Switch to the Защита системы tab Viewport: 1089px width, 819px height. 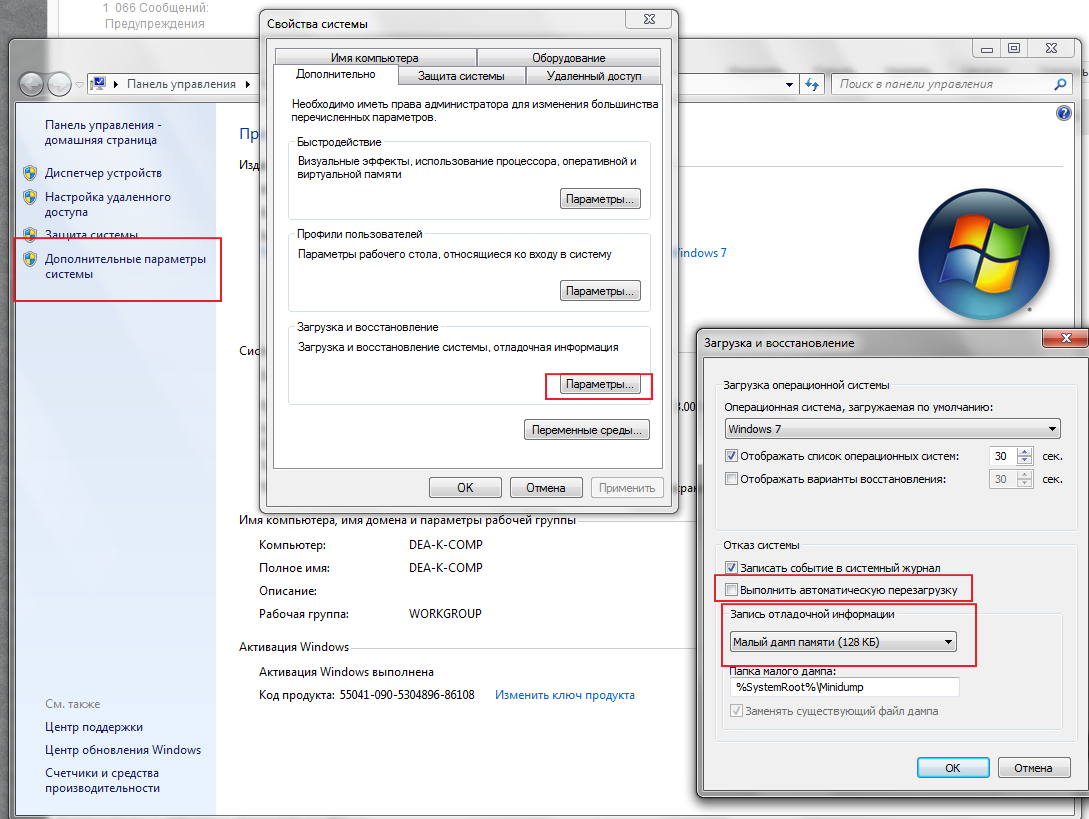pos(461,76)
